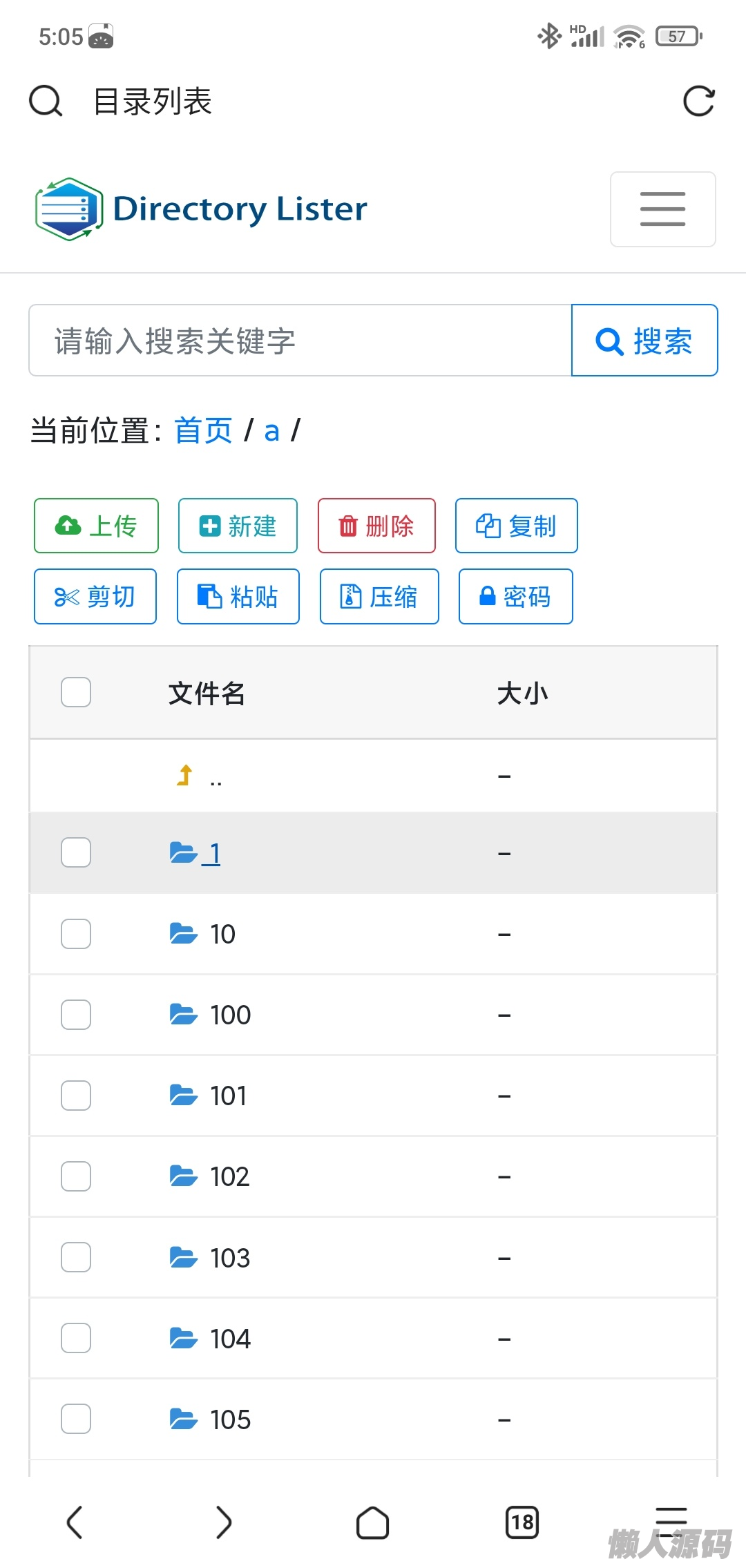Focus the search keyword input field

coord(300,341)
